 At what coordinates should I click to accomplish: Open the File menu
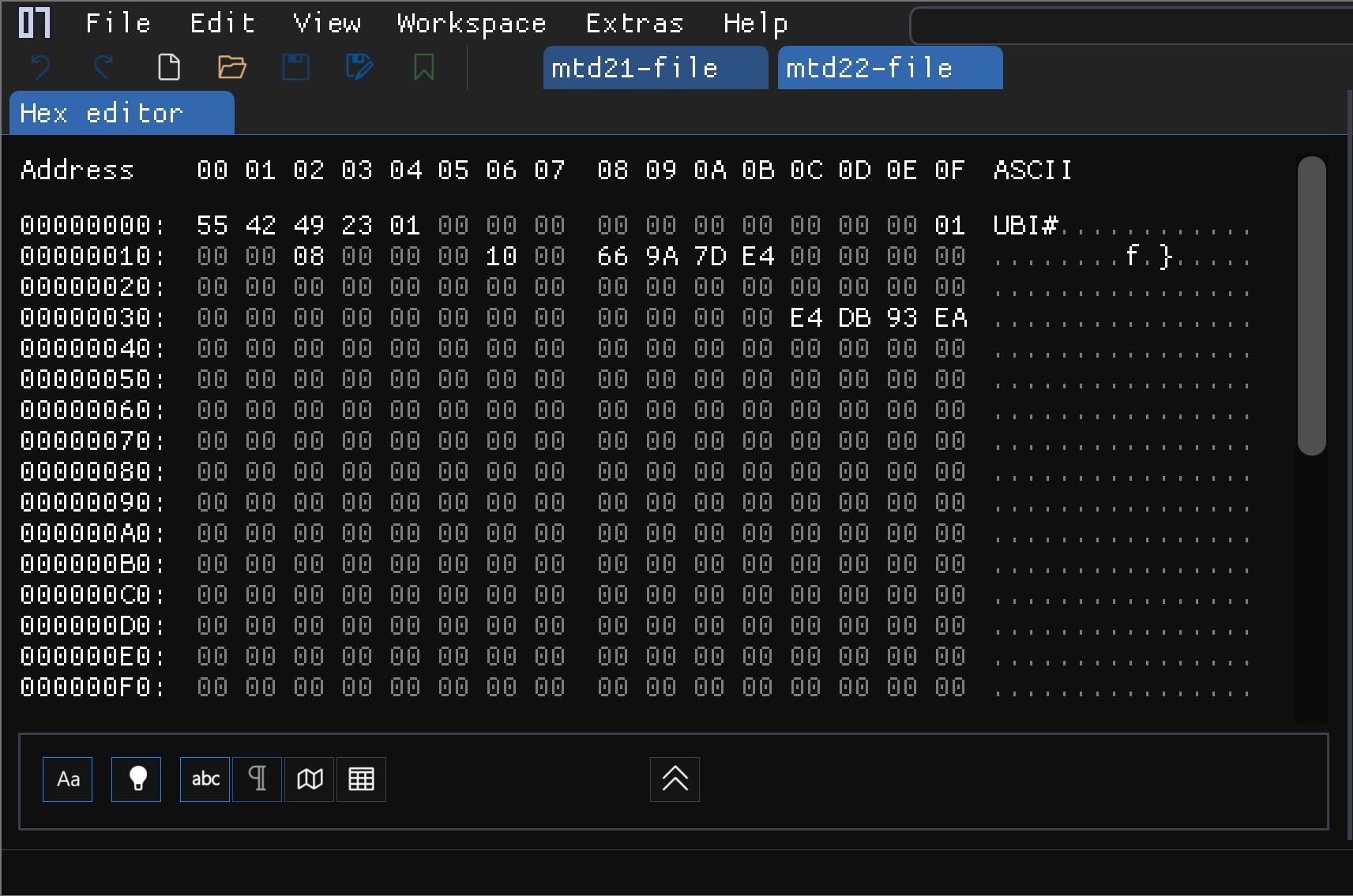[118, 24]
